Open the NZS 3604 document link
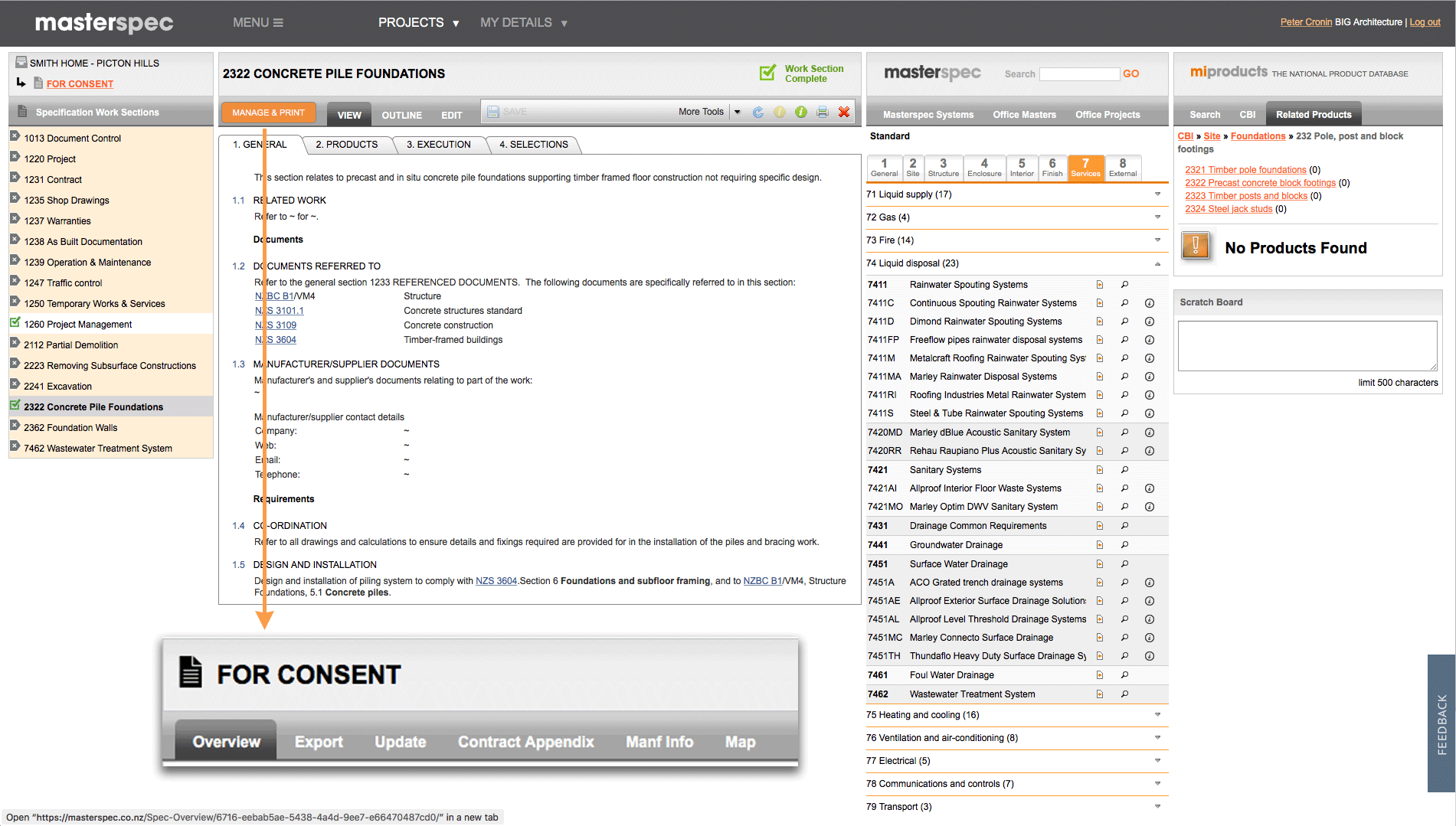Image resolution: width=1456 pixels, height=826 pixels. 276,340
